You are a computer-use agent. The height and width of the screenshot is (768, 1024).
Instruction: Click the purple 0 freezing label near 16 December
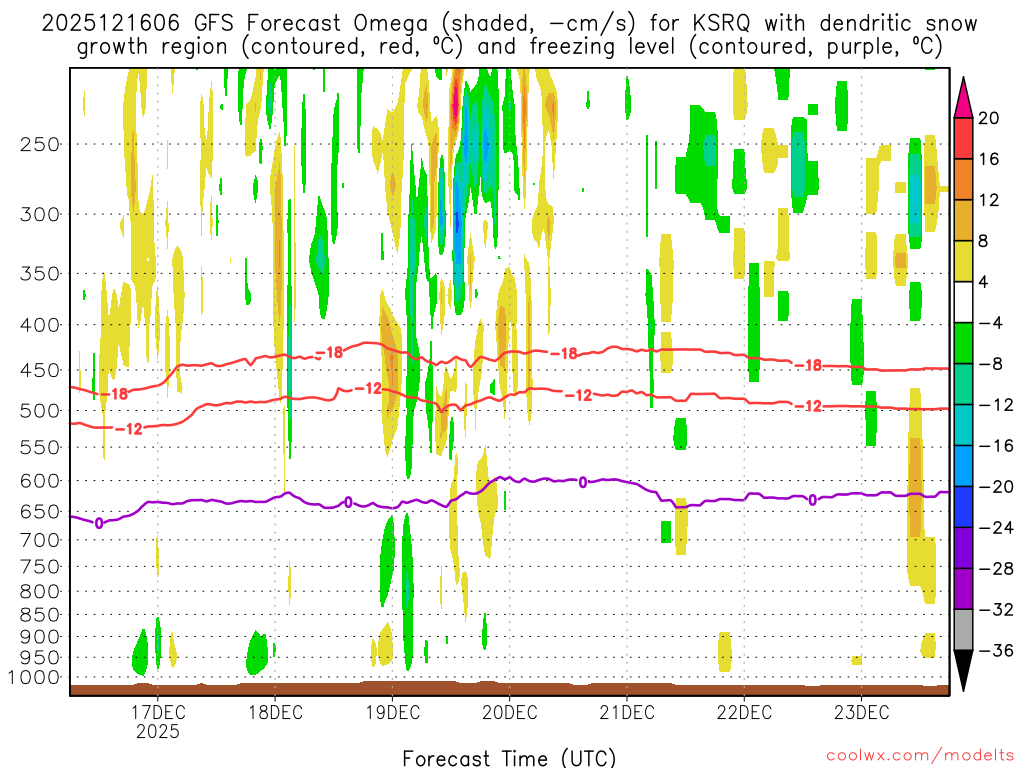pyautogui.click(x=99, y=523)
